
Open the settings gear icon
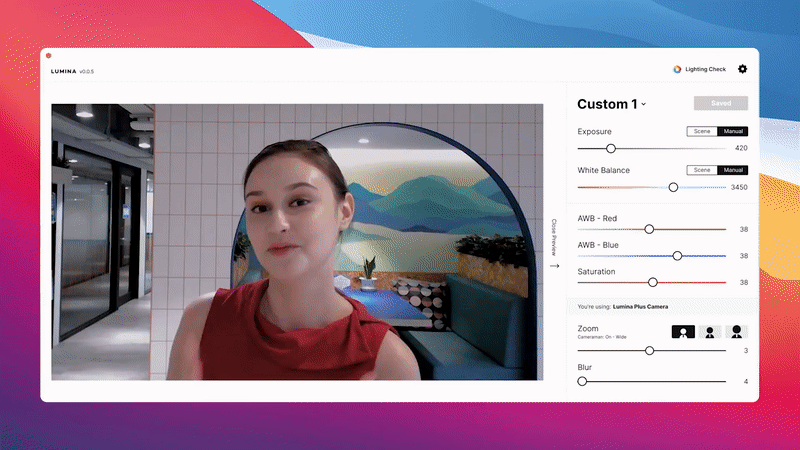742,69
